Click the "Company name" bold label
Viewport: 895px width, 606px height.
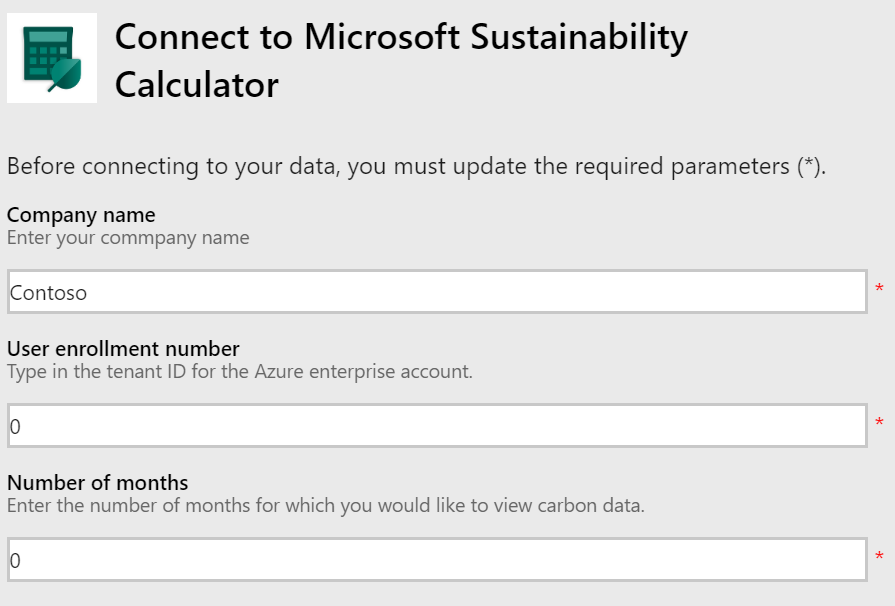pyautogui.click(x=81, y=215)
